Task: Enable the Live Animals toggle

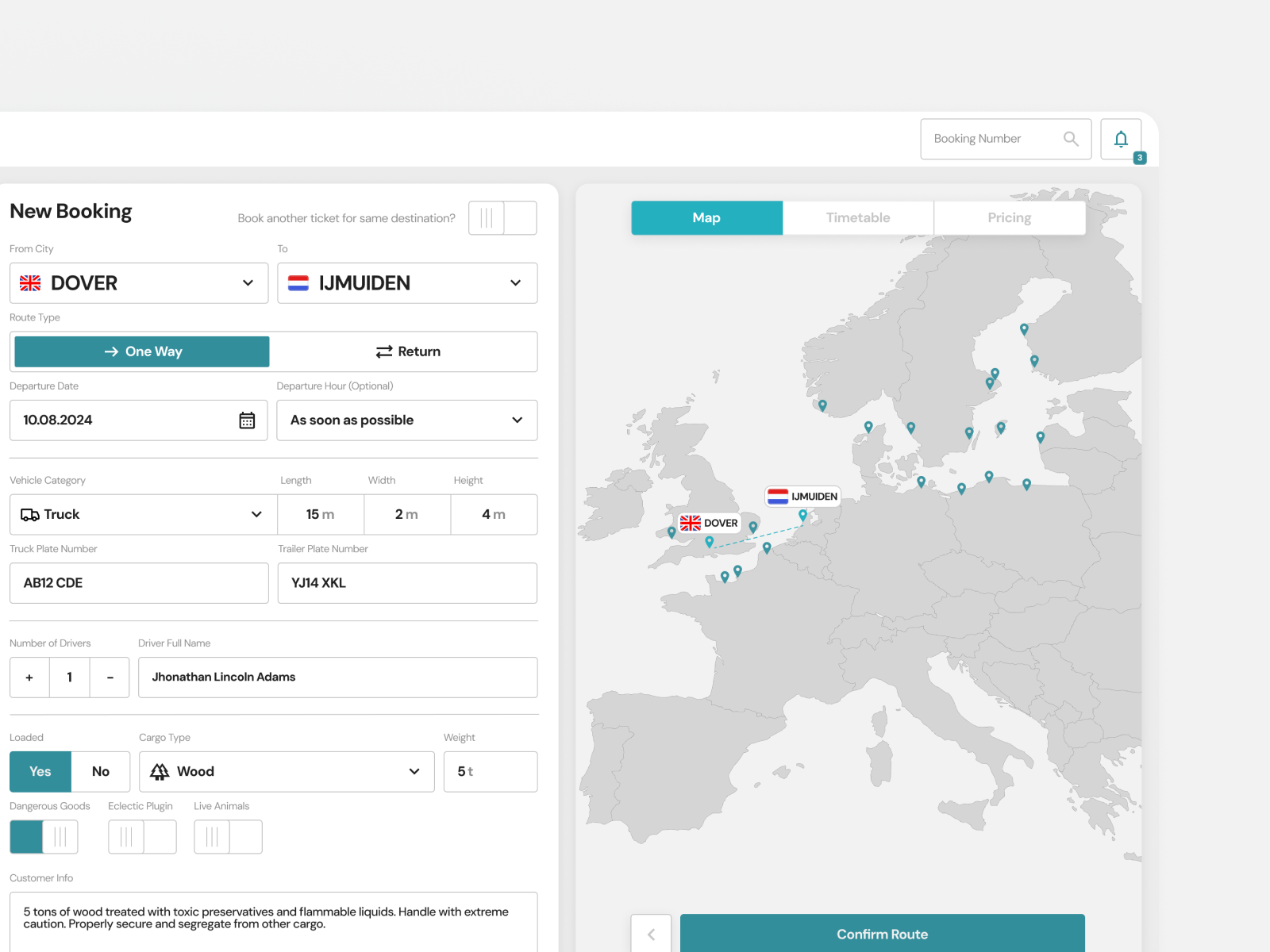Action: point(228,837)
